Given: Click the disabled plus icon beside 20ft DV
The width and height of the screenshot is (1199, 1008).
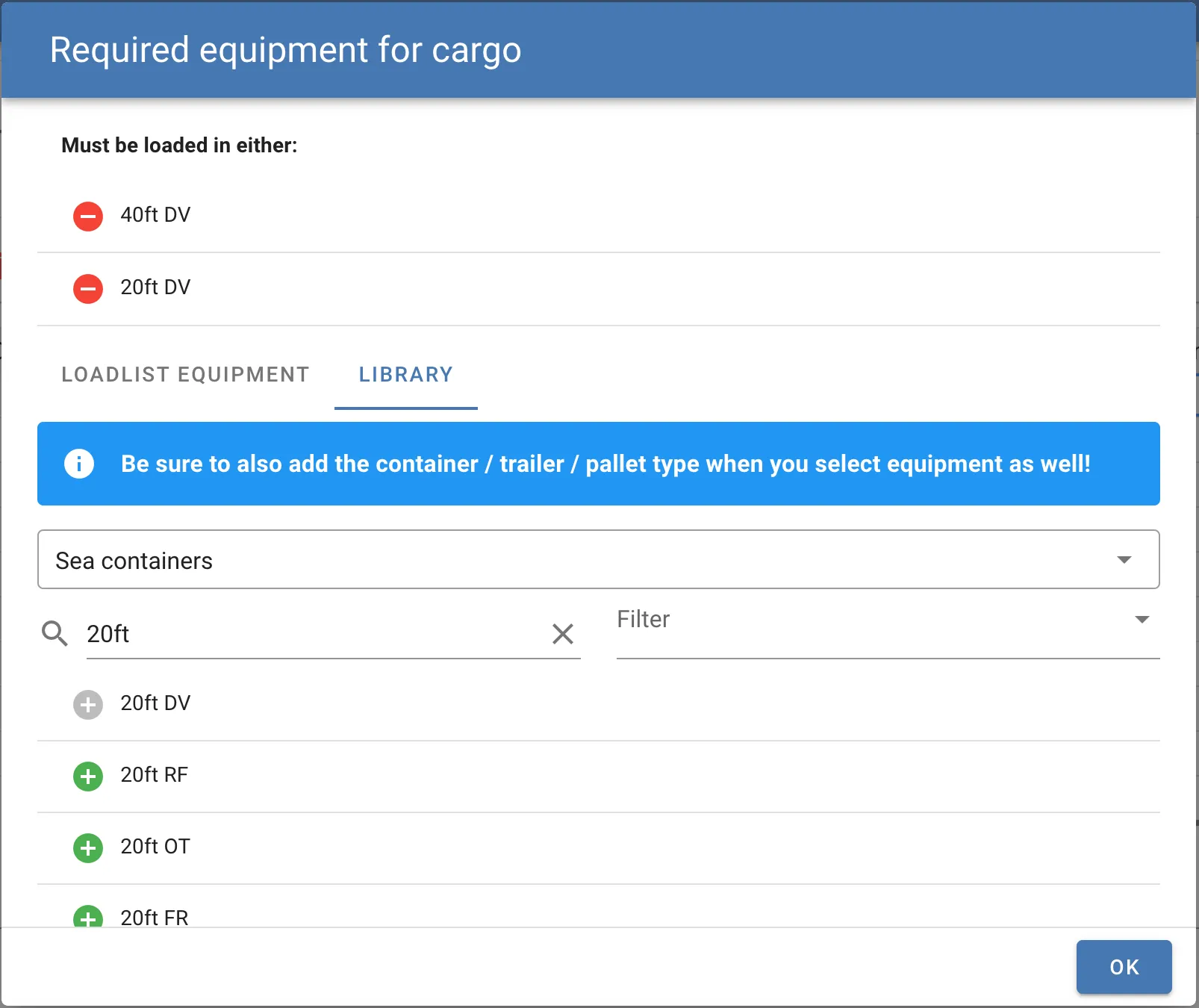Looking at the screenshot, I should [x=87, y=705].
